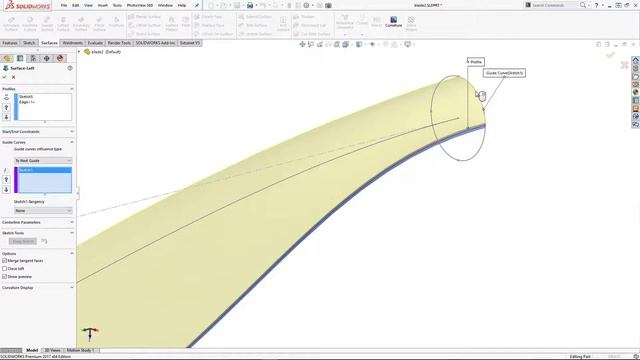Image resolution: width=640 pixels, height=360 pixels.
Task: Click the Curvature tool in the ribbon
Action: tap(393, 22)
